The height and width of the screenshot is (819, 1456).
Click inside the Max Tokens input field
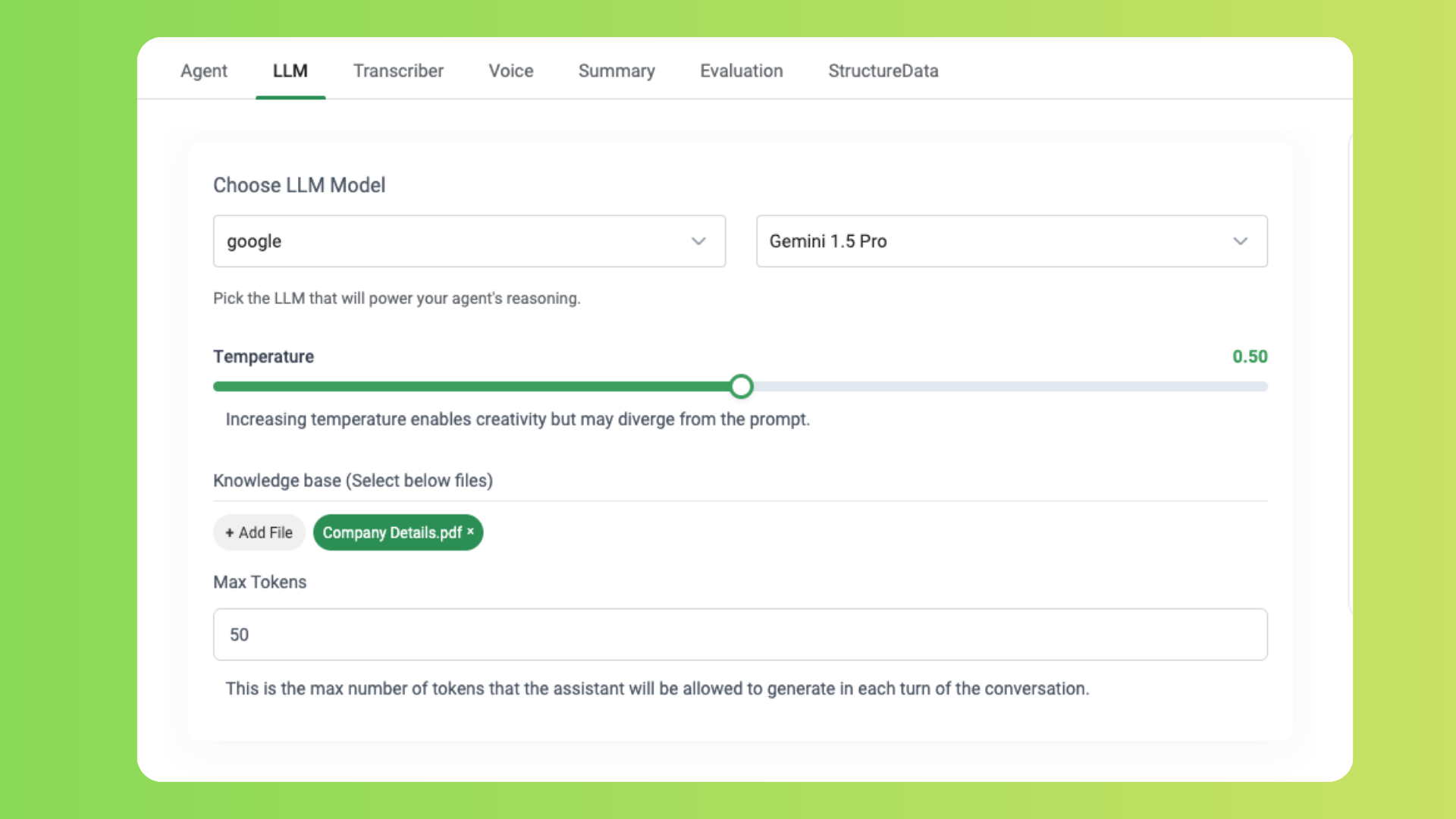pos(739,635)
